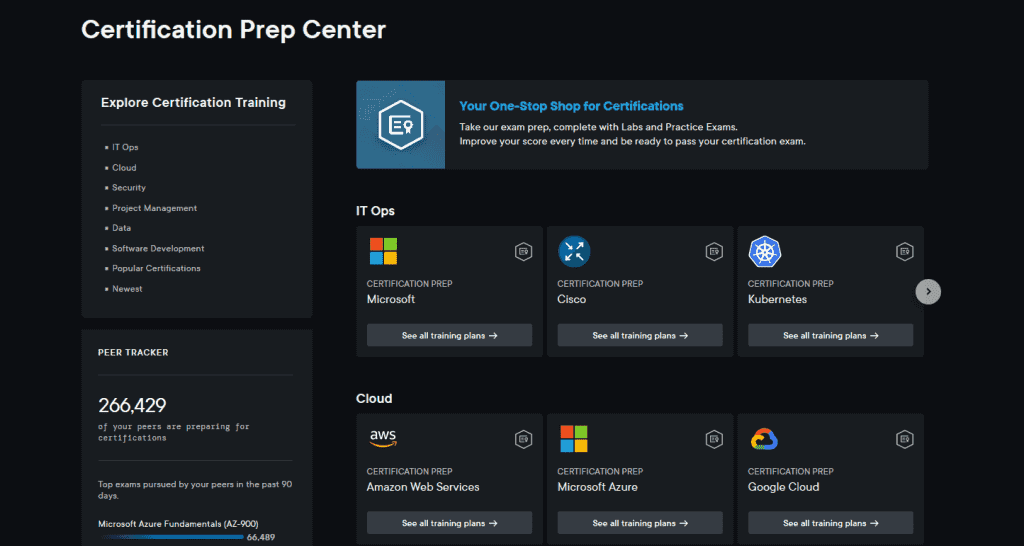Click the PEER TRACKER heading

[133, 353]
